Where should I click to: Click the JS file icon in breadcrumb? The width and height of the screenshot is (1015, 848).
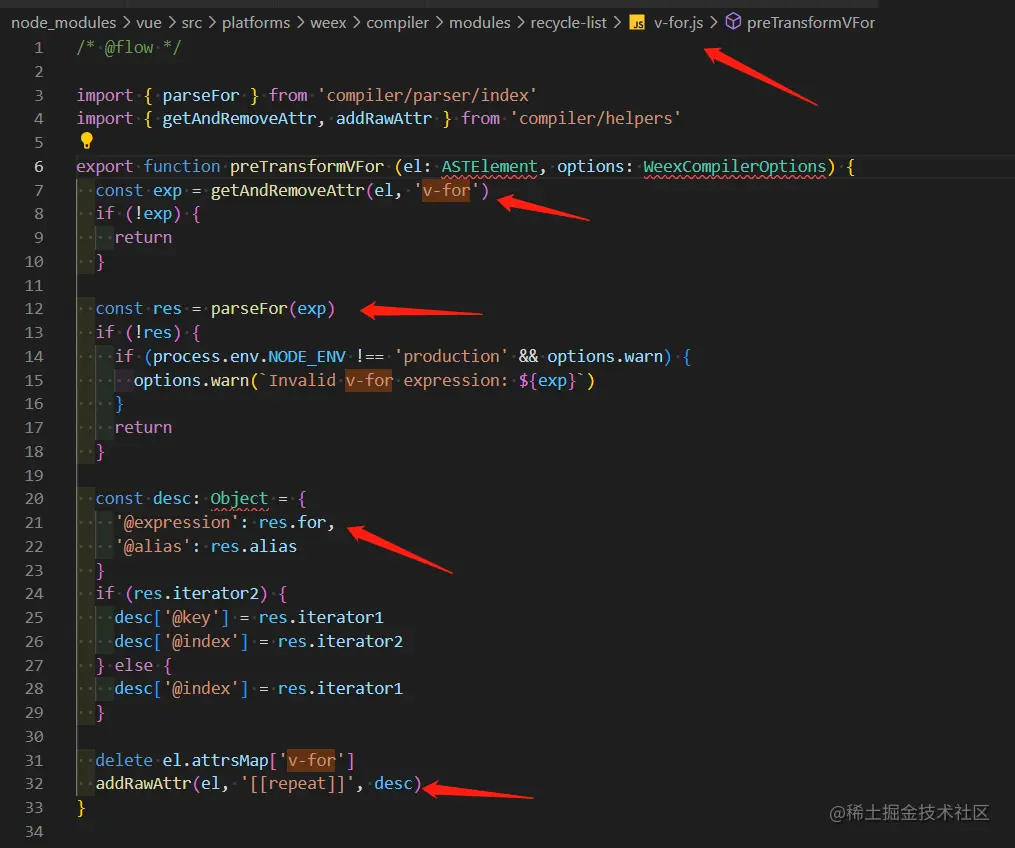click(x=638, y=23)
